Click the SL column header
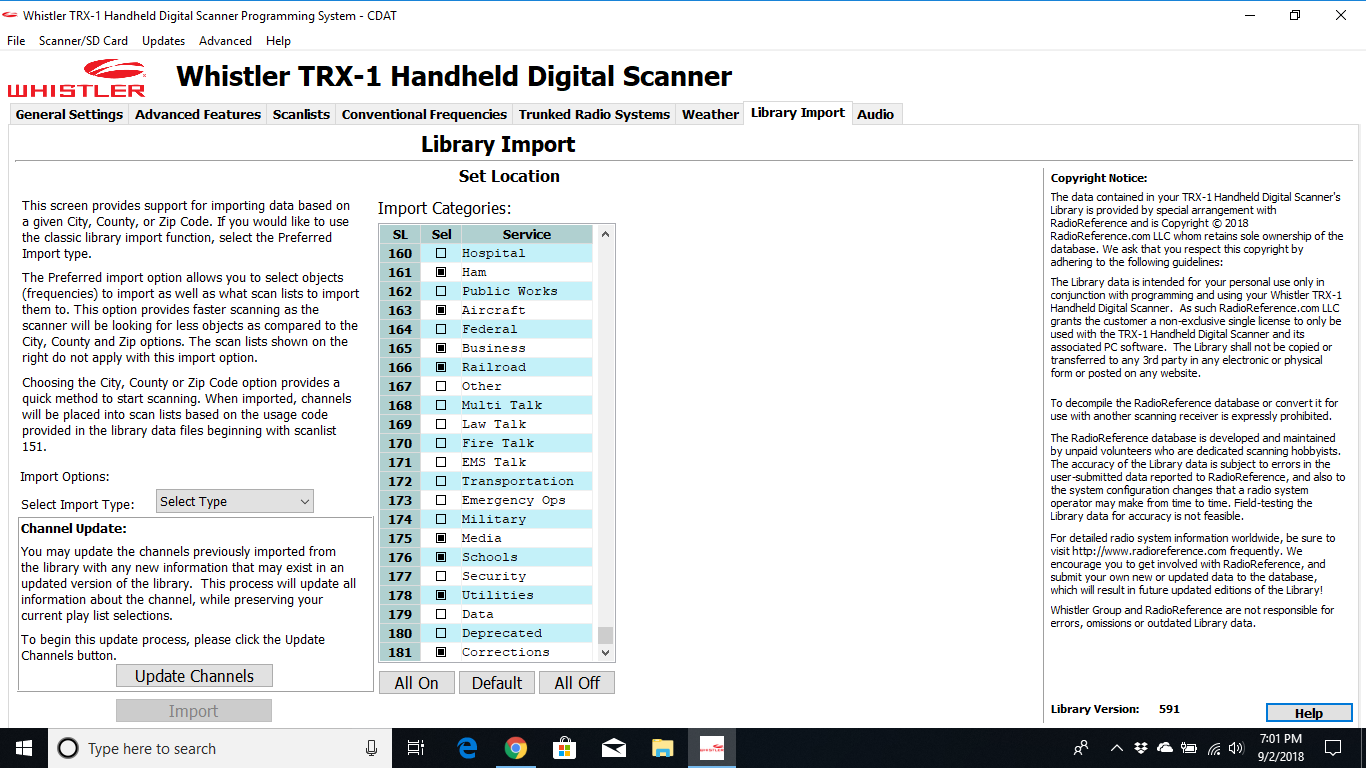Viewport: 1366px width, 768px height. [400, 234]
